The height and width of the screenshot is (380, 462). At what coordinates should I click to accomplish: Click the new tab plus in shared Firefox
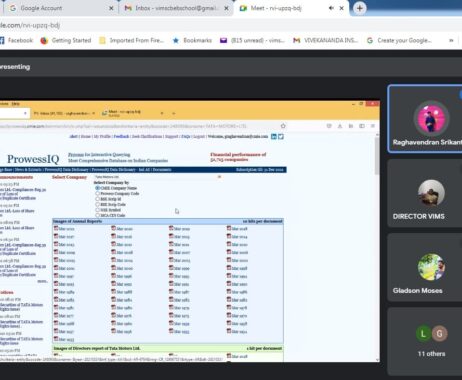pos(173,113)
